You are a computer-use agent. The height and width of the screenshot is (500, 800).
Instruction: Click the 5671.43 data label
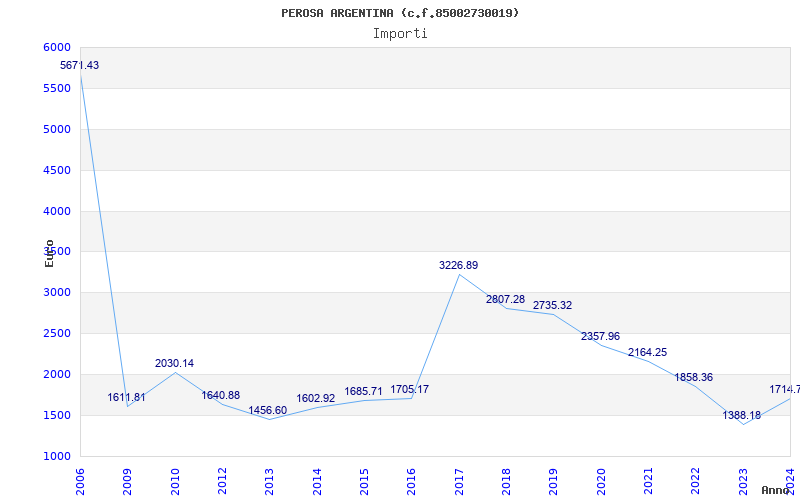click(x=80, y=65)
